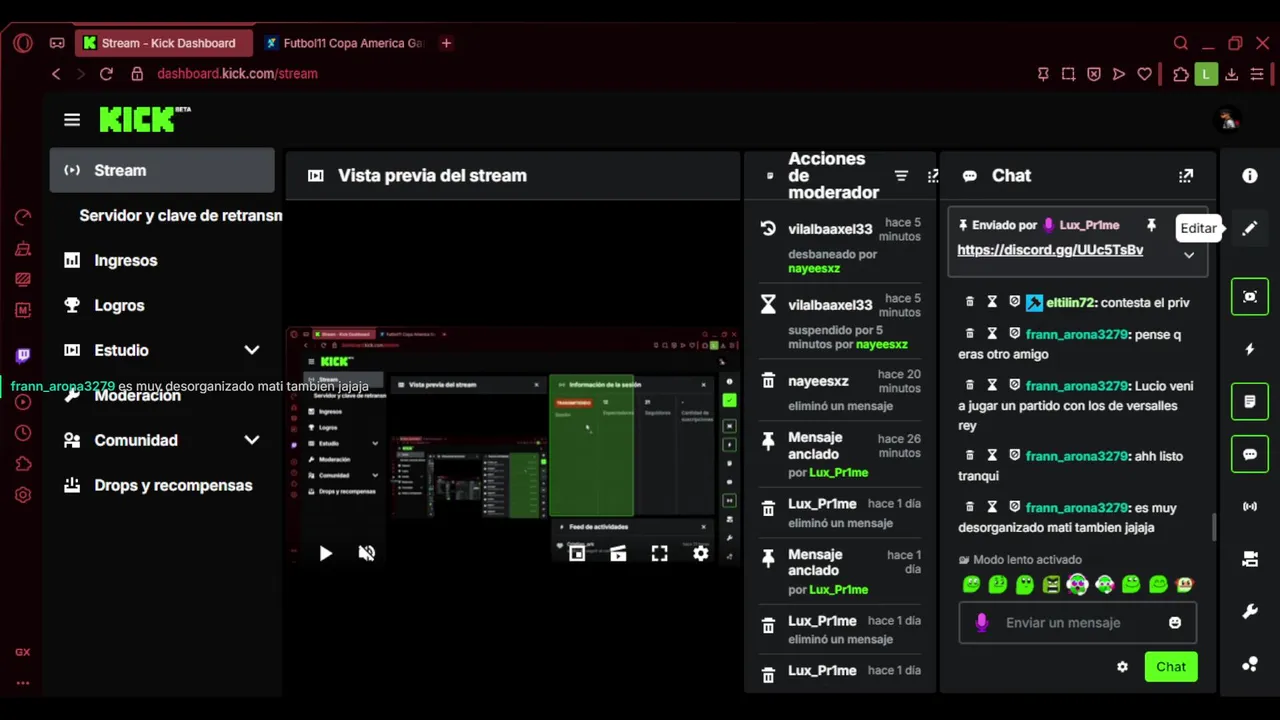Open the pinned discord.gg link
The image size is (1280, 720).
pos(1050,250)
